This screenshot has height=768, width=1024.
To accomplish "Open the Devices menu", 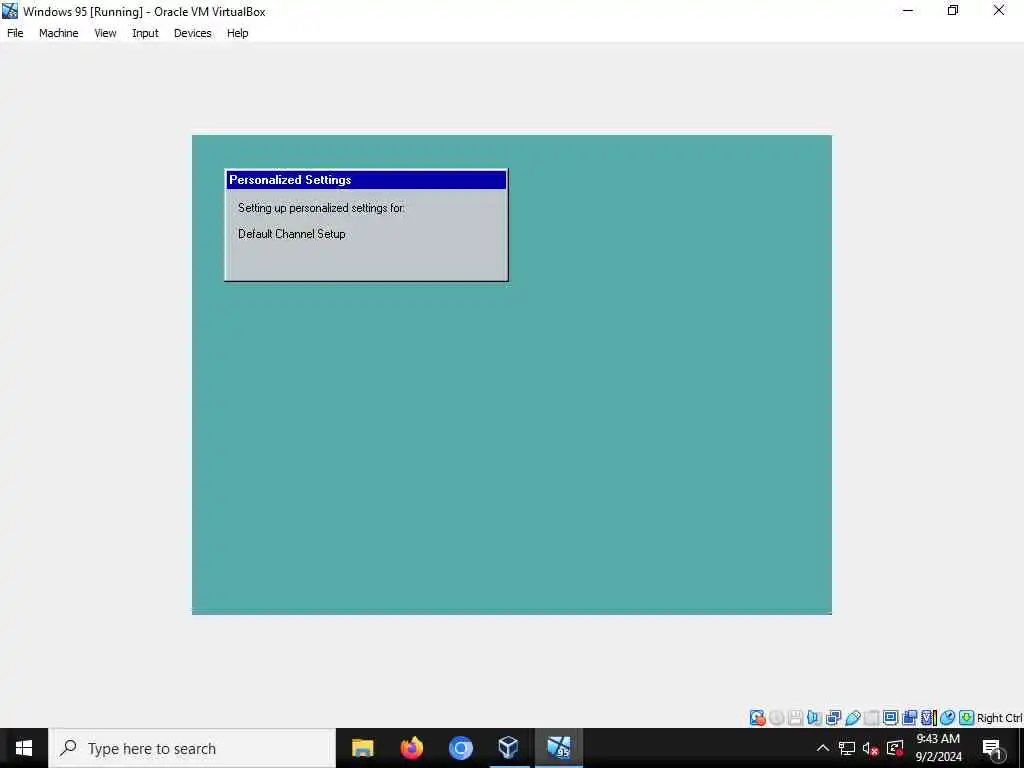I will pyautogui.click(x=193, y=33).
